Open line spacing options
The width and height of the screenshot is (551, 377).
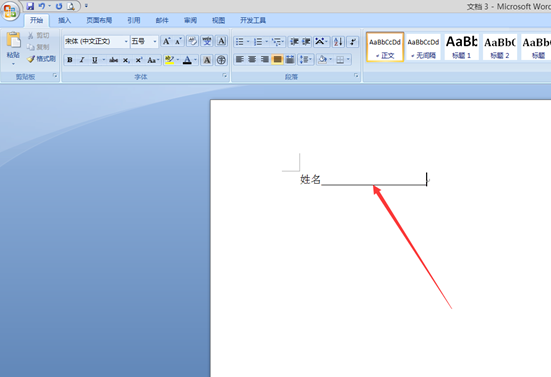pyautogui.click(x=306, y=59)
